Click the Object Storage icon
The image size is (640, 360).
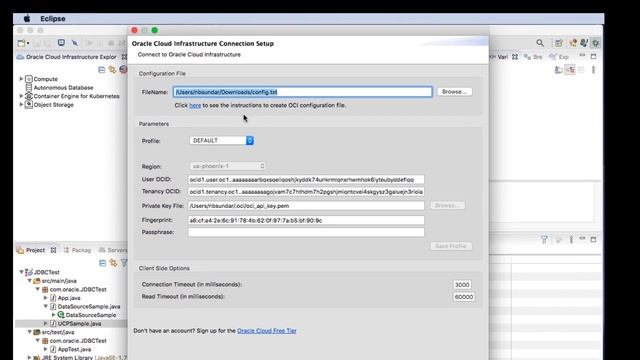(29, 104)
